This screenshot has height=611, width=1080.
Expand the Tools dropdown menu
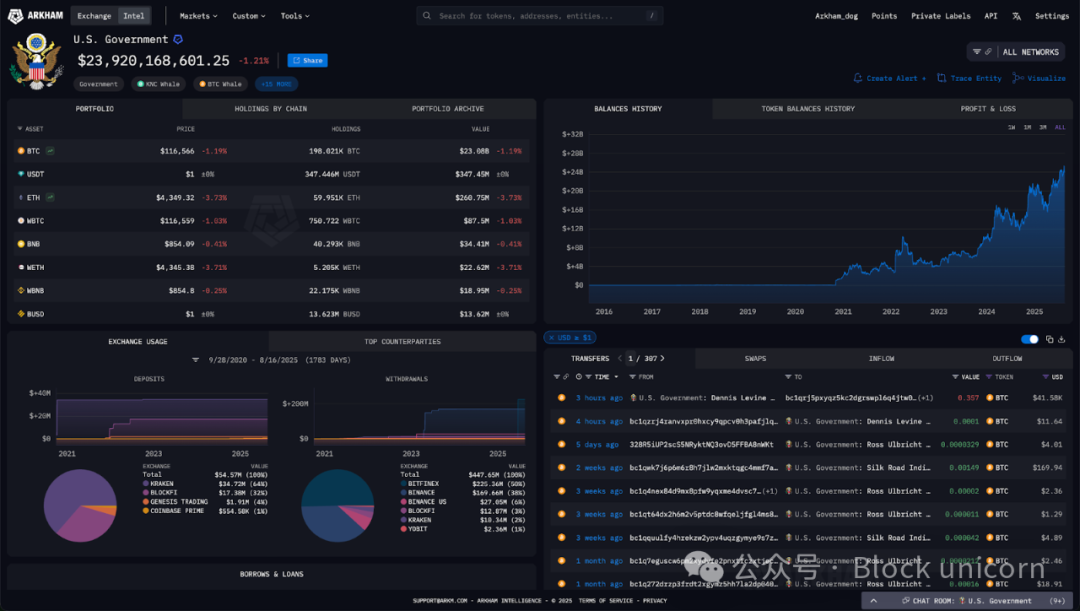(x=295, y=16)
